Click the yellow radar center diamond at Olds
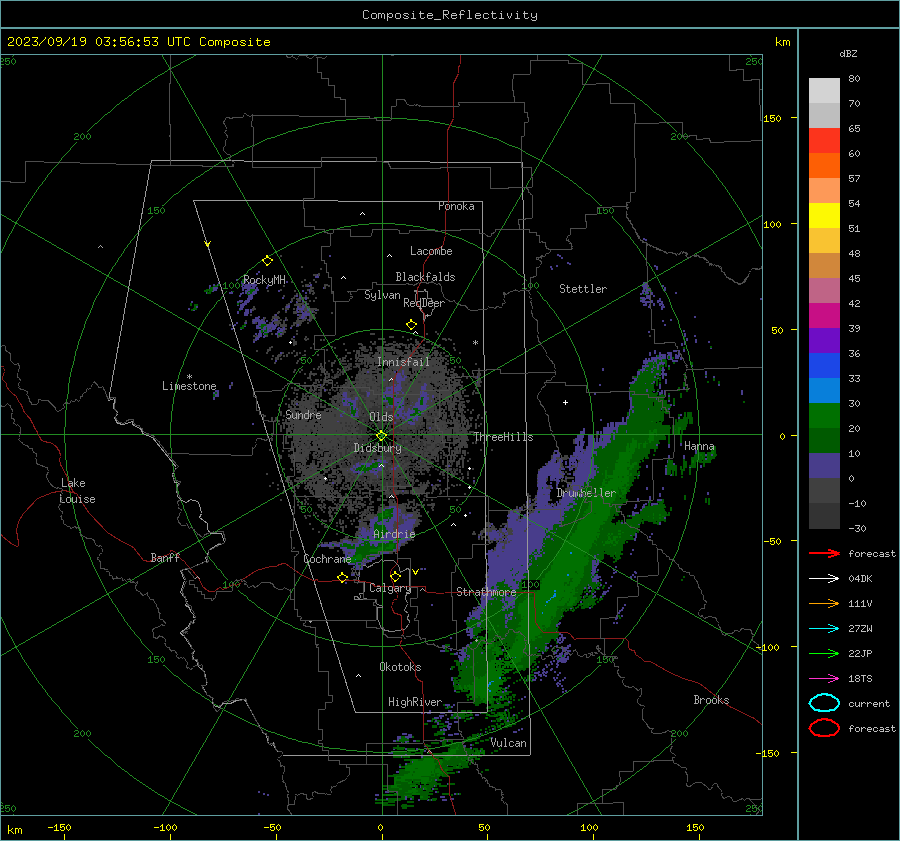 click(x=381, y=436)
